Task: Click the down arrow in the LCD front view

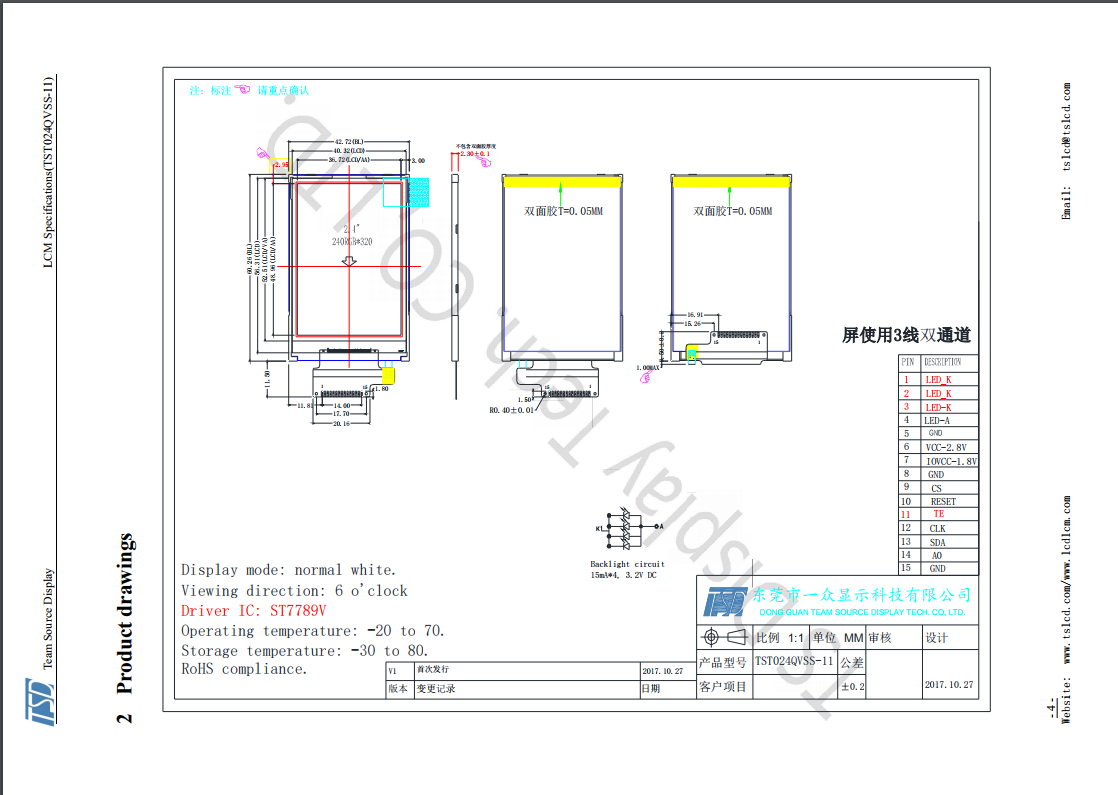Action: tap(348, 261)
